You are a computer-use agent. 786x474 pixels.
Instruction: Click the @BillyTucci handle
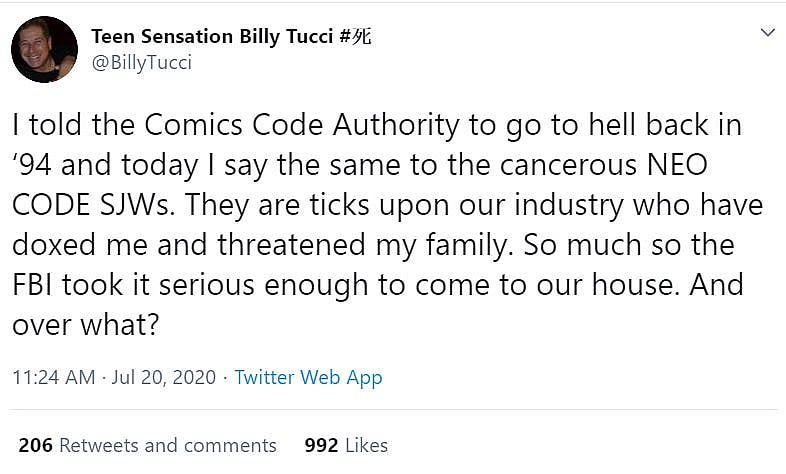pos(141,63)
